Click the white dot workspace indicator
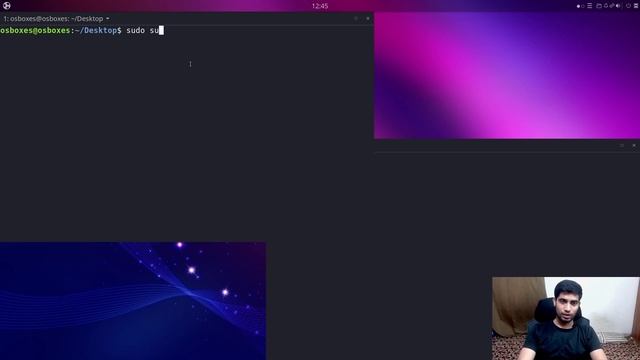The width and height of the screenshot is (640, 360). click(x=578, y=6)
